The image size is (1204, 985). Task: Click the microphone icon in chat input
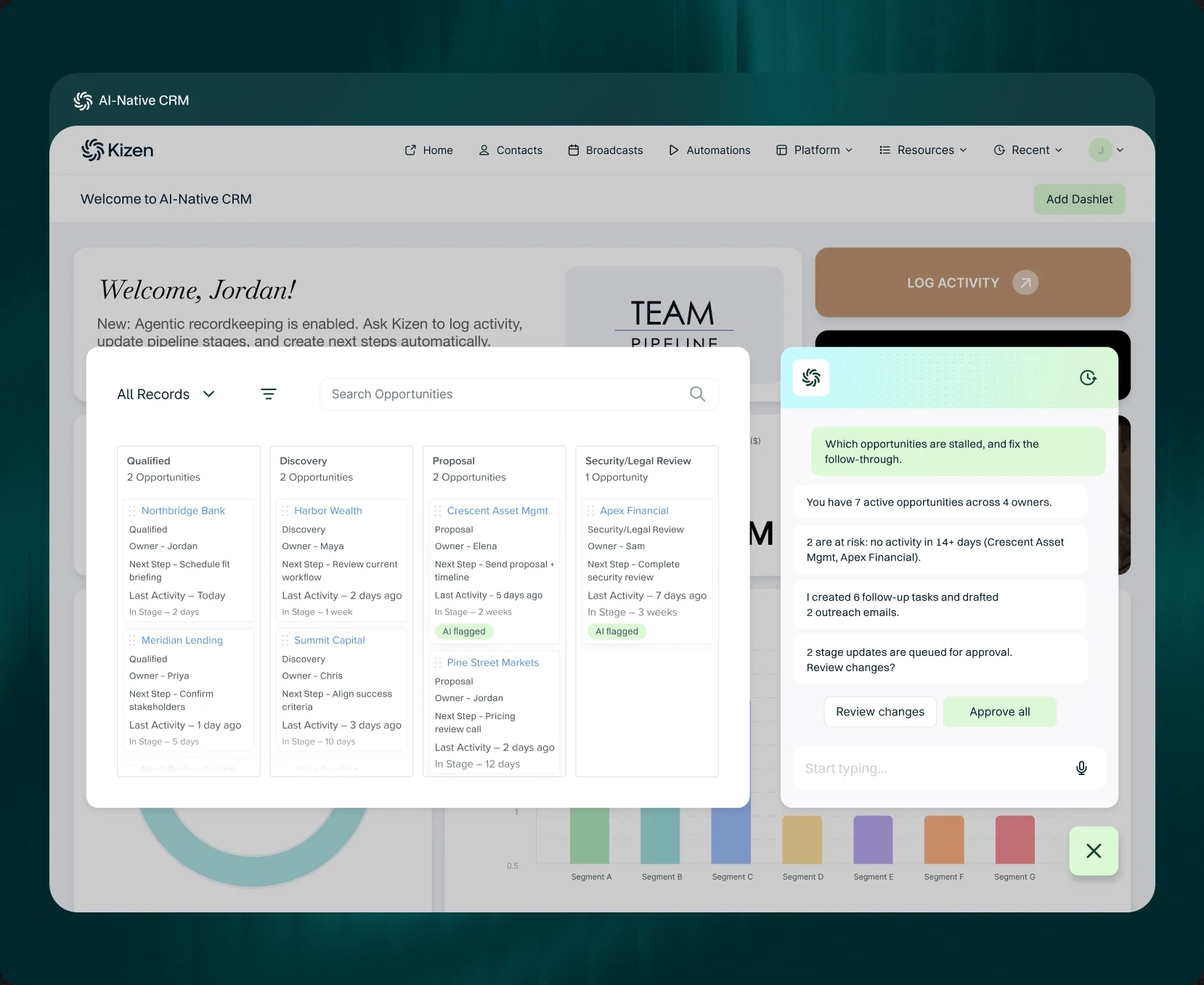click(x=1081, y=769)
